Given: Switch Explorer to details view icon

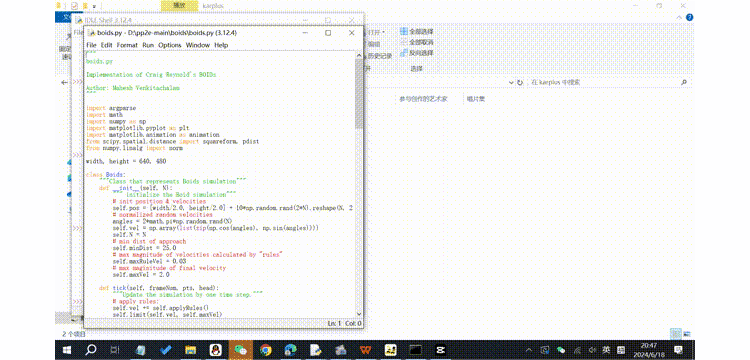Looking at the screenshot, I should pyautogui.click(x=675, y=333).
